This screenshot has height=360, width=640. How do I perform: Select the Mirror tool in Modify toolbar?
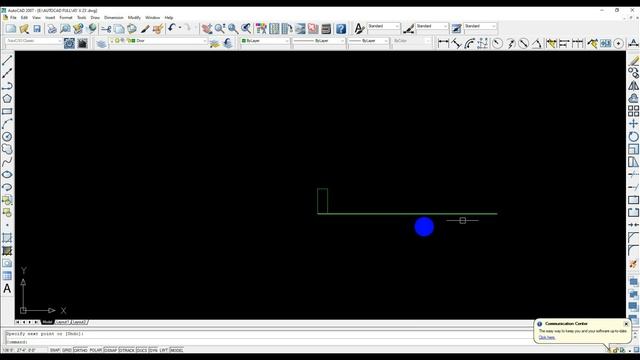pos(633,86)
